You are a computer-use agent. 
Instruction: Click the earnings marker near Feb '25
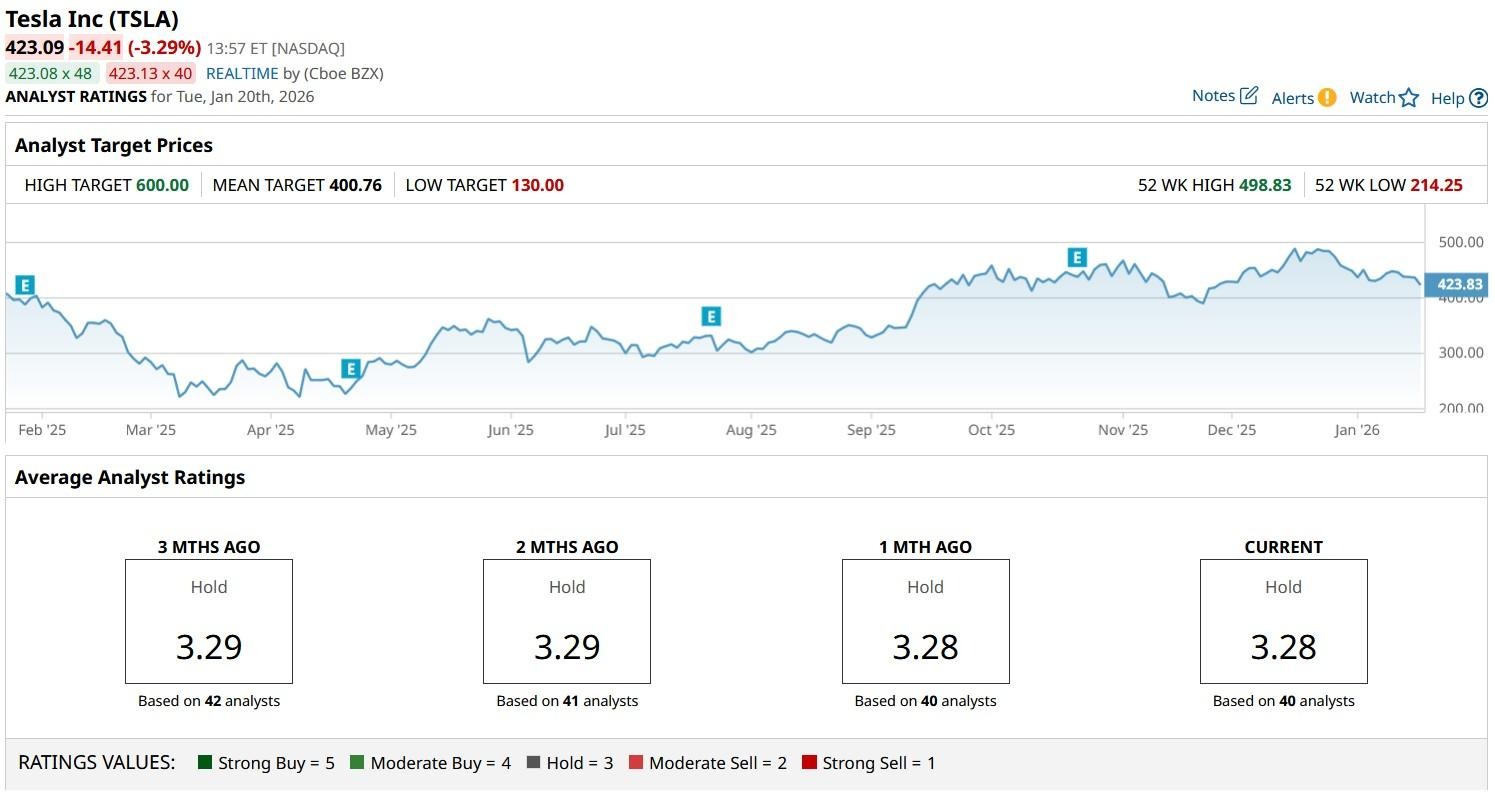pyautogui.click(x=26, y=285)
